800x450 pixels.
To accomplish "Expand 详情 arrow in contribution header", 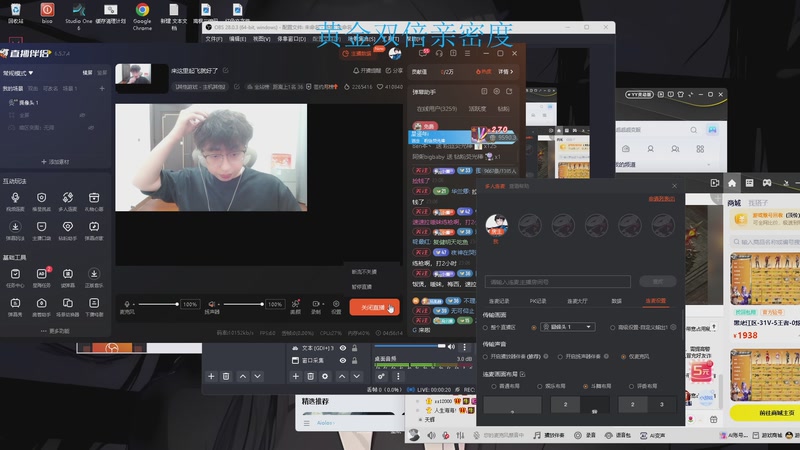I will (506, 72).
